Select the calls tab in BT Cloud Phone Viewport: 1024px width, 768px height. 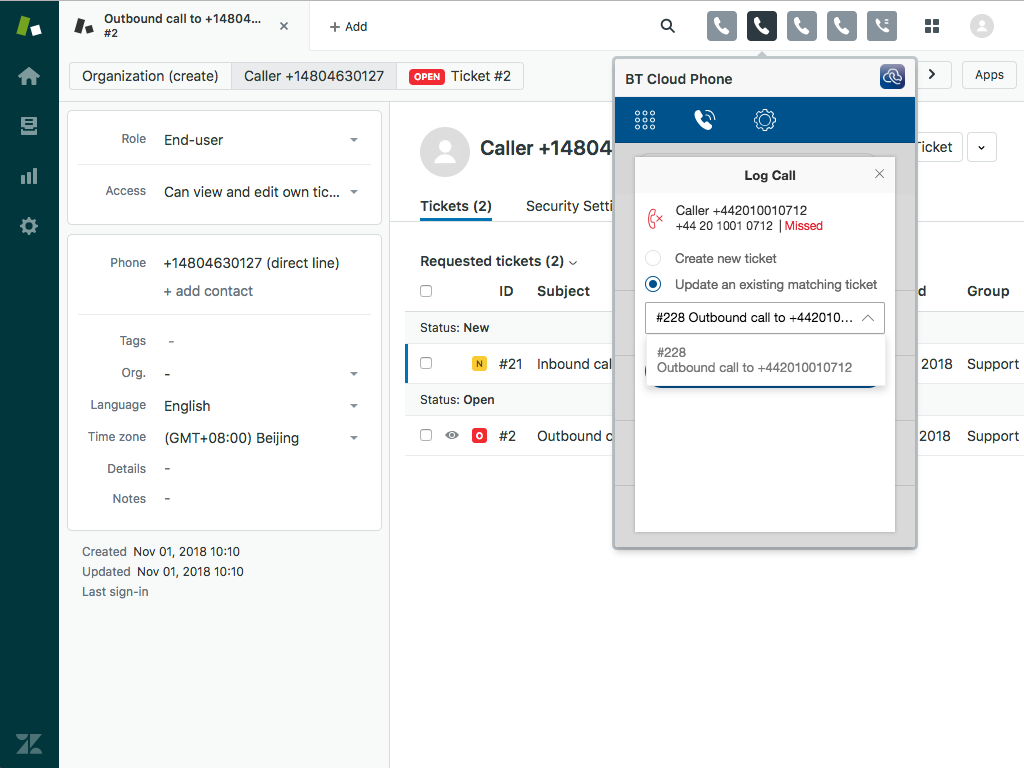(704, 119)
